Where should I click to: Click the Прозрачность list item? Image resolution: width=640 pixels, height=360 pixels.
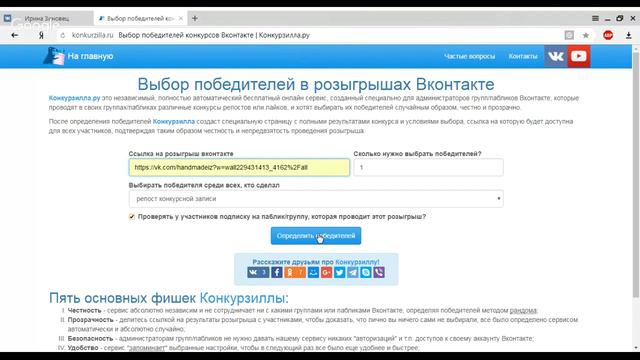[x=323, y=324]
